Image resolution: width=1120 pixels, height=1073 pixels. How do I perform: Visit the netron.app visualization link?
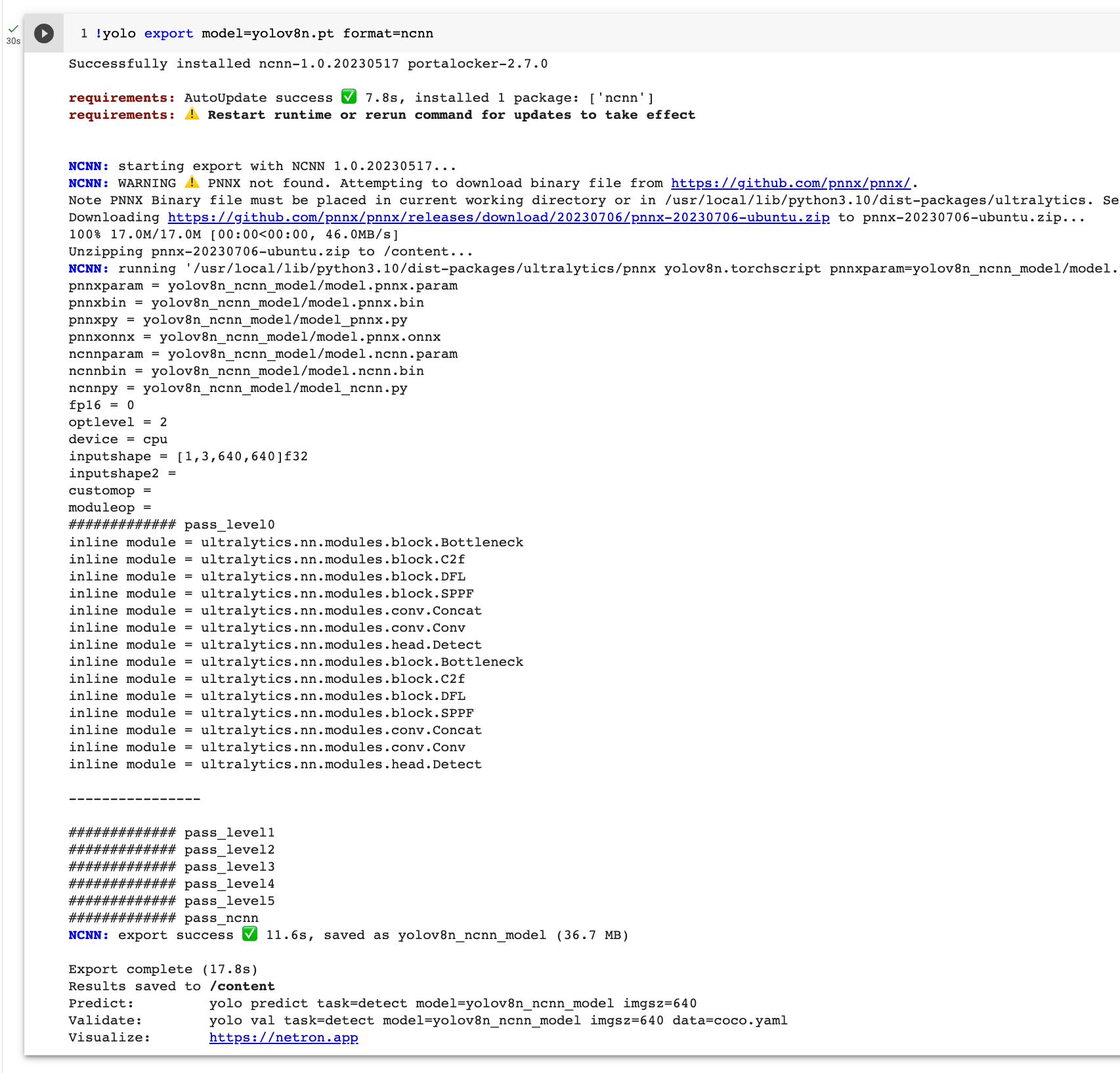(283, 1037)
